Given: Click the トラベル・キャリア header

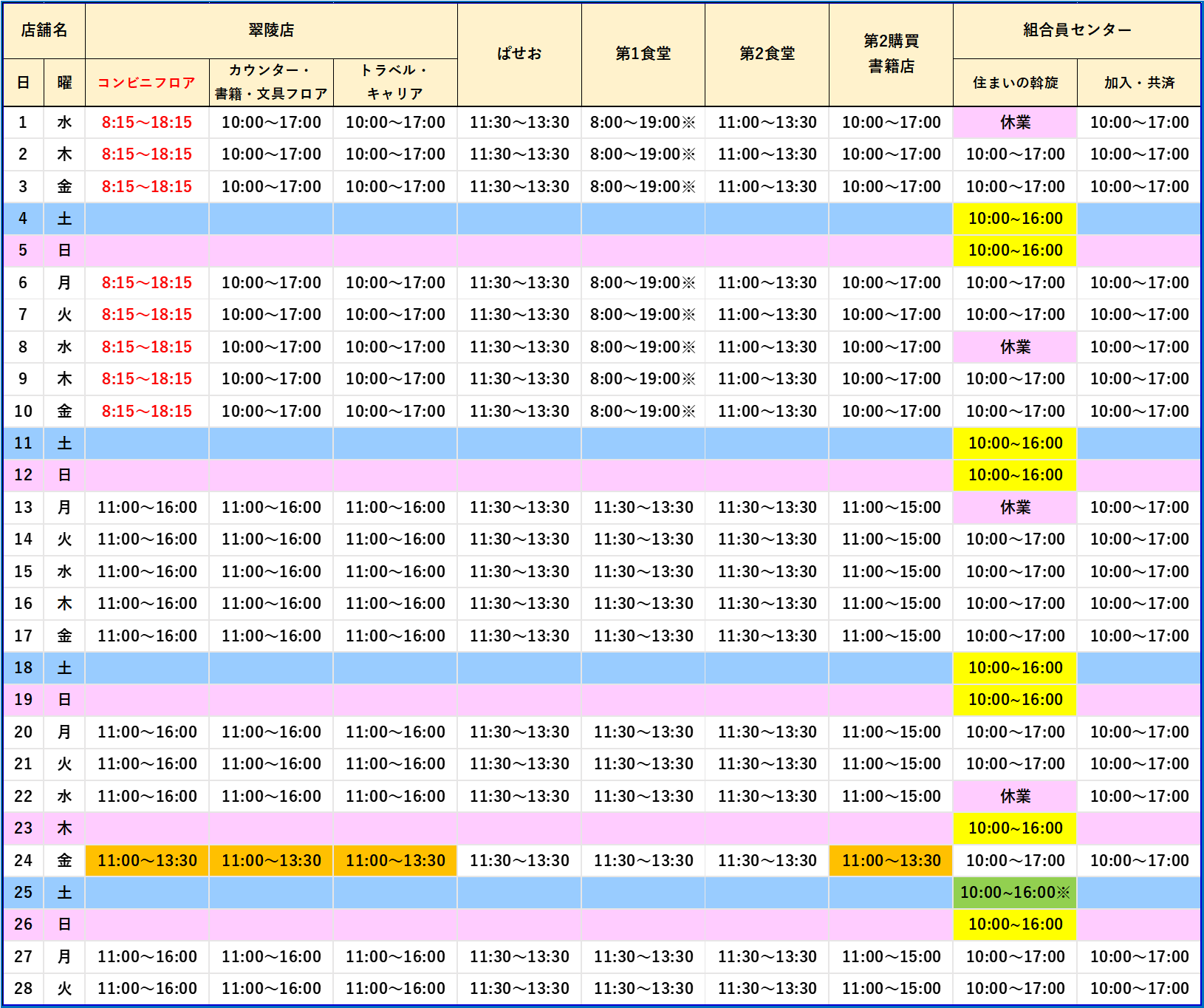Looking at the screenshot, I should click(x=395, y=83).
